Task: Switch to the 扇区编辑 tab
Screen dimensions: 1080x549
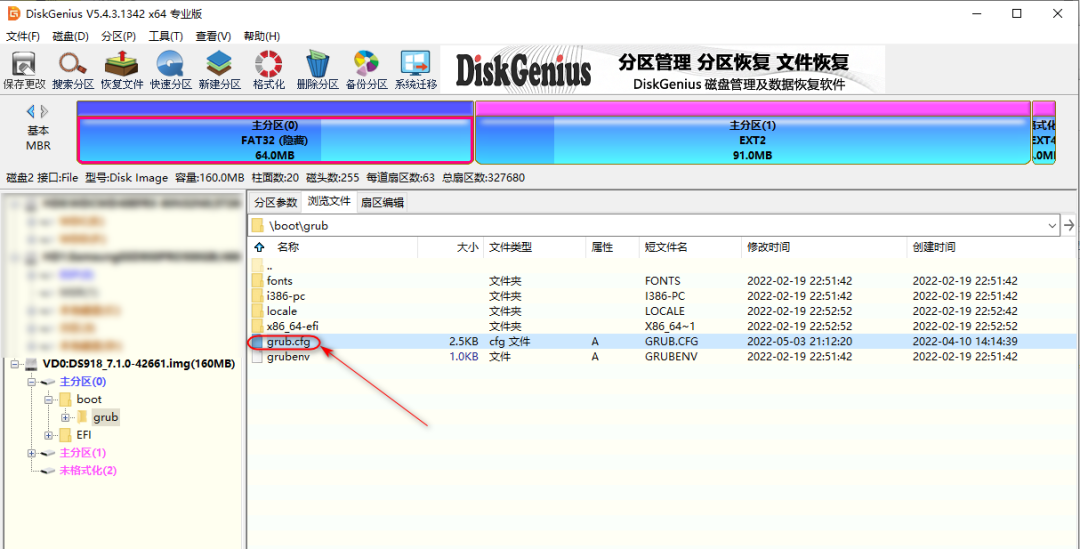Action: click(382, 203)
